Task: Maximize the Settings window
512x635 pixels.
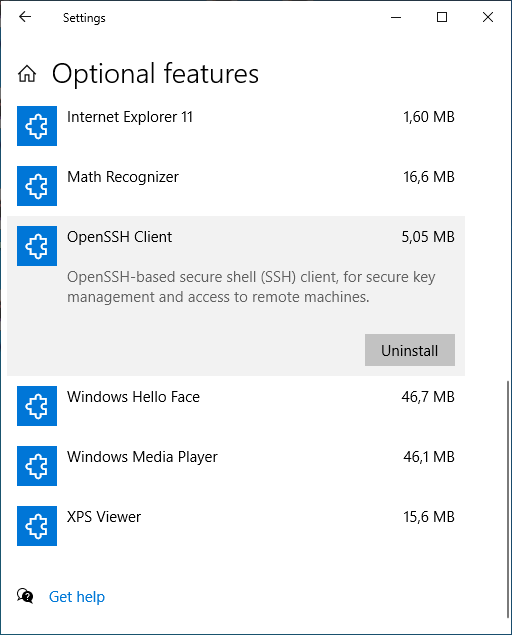Action: pyautogui.click(x=442, y=17)
